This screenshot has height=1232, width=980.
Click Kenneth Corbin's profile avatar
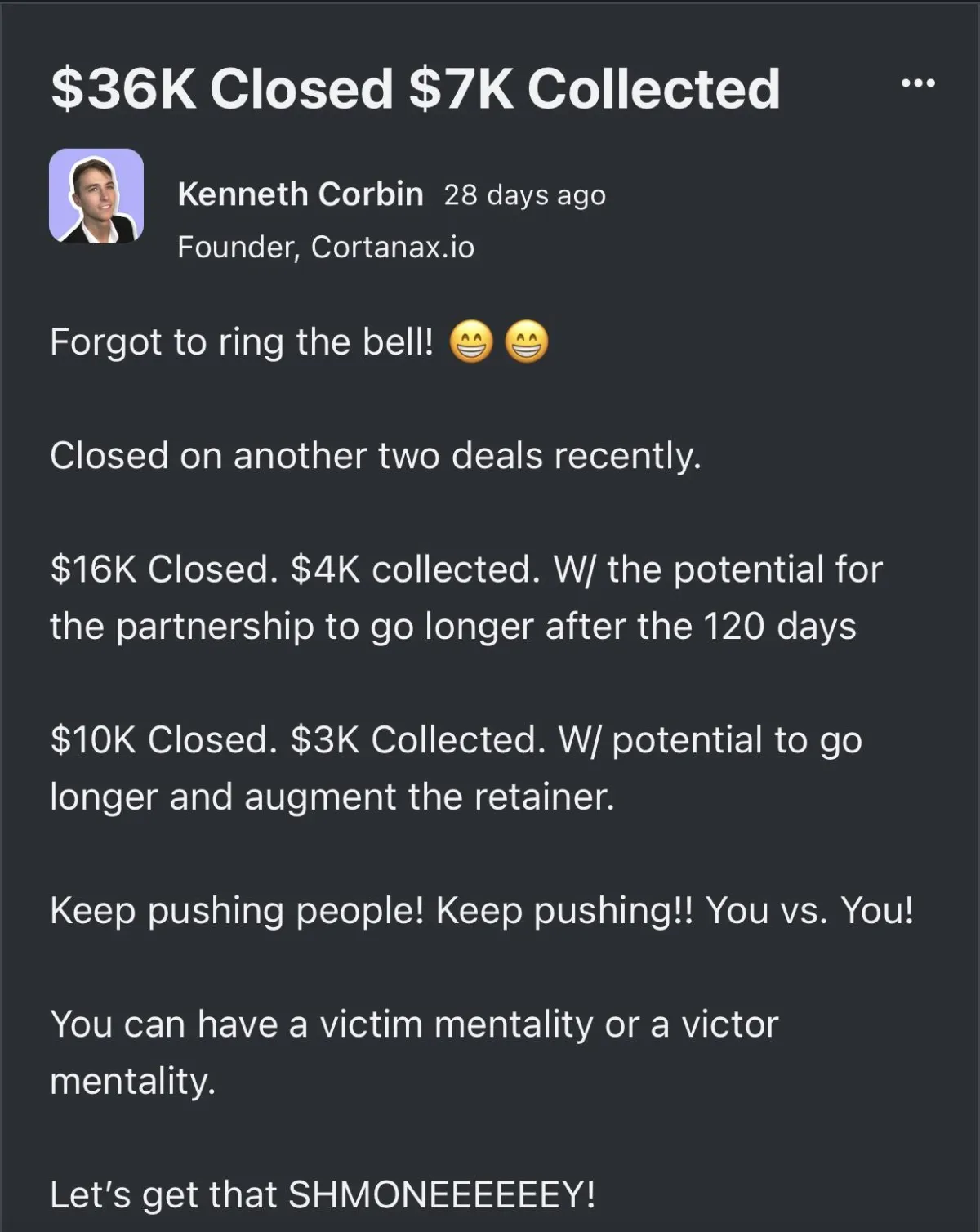96,196
